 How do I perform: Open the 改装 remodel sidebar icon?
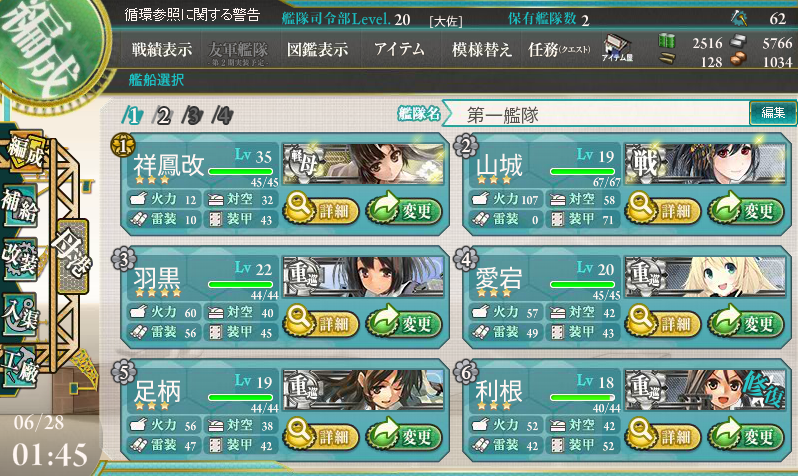(x=20, y=259)
